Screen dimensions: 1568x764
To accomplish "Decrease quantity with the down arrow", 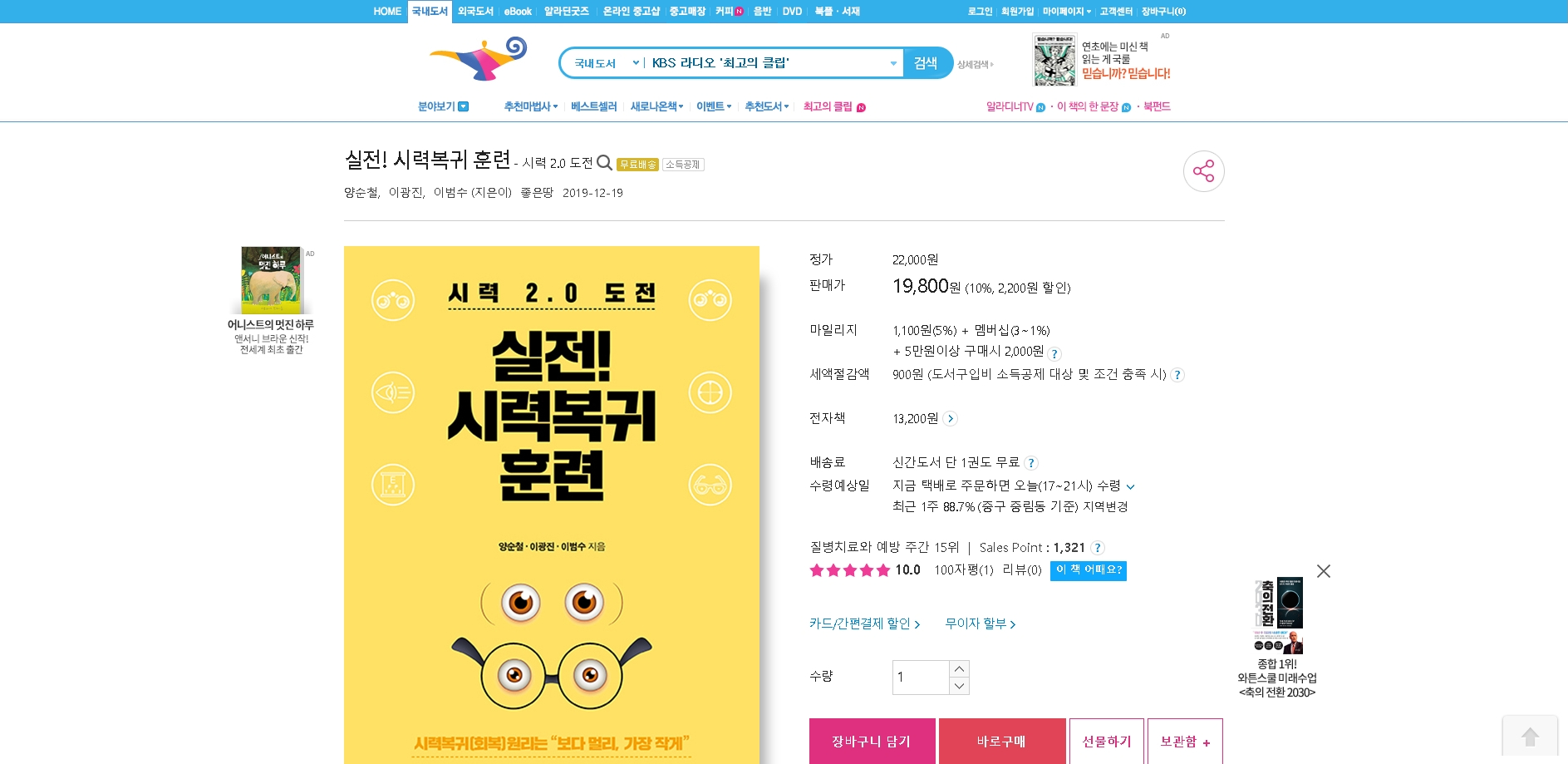I will pyautogui.click(x=959, y=686).
